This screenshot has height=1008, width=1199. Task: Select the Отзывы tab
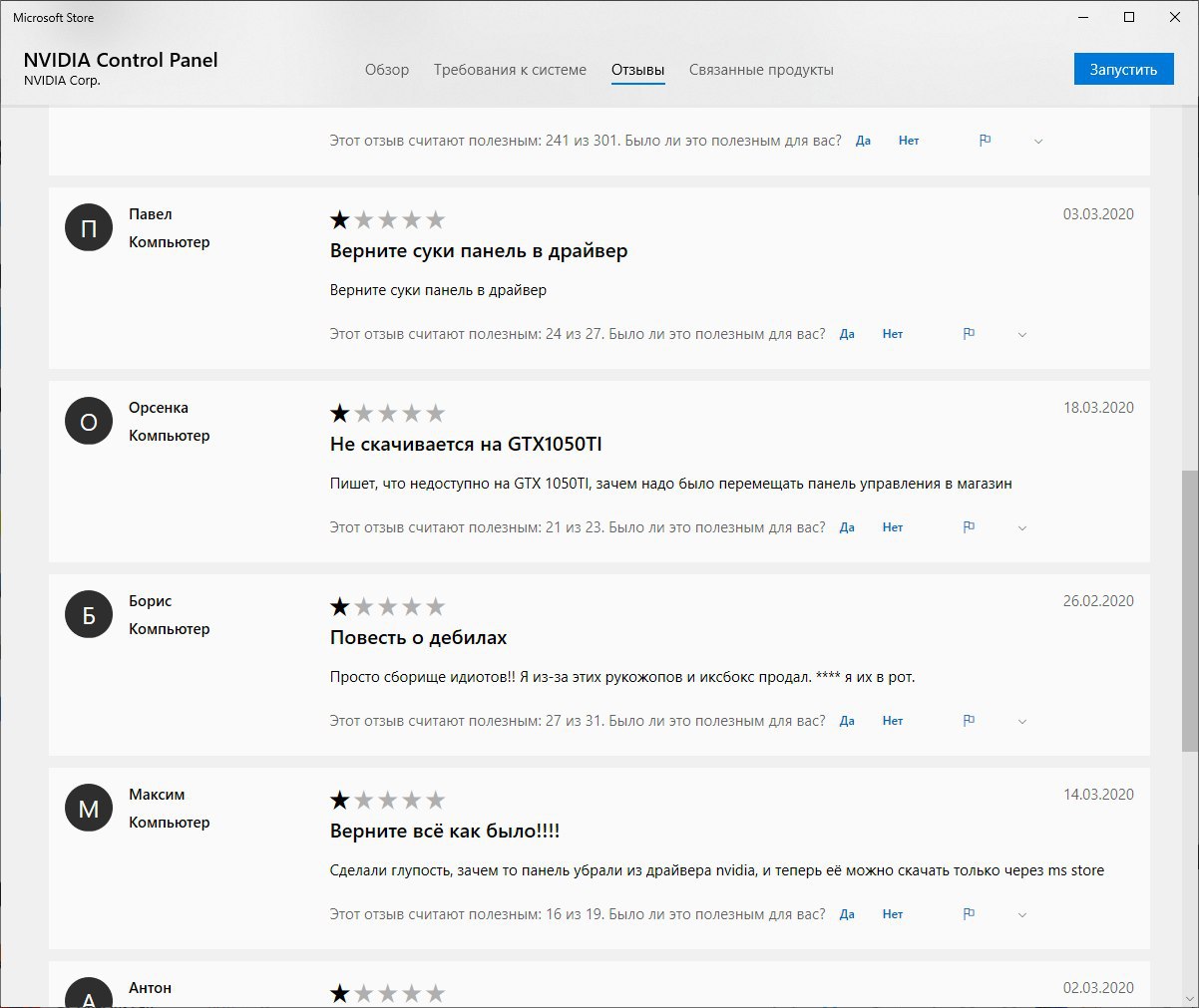[638, 70]
